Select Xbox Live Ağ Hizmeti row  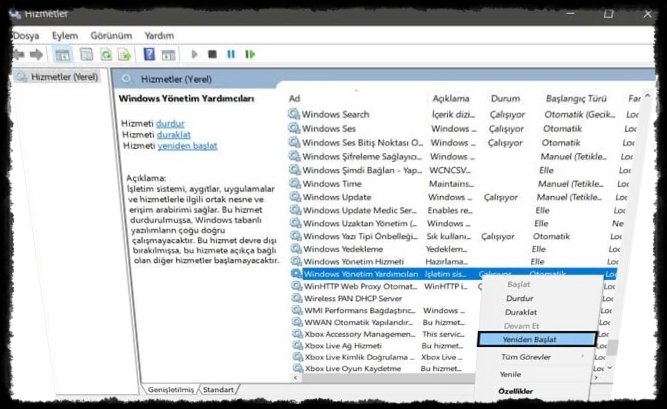pyautogui.click(x=451, y=346)
